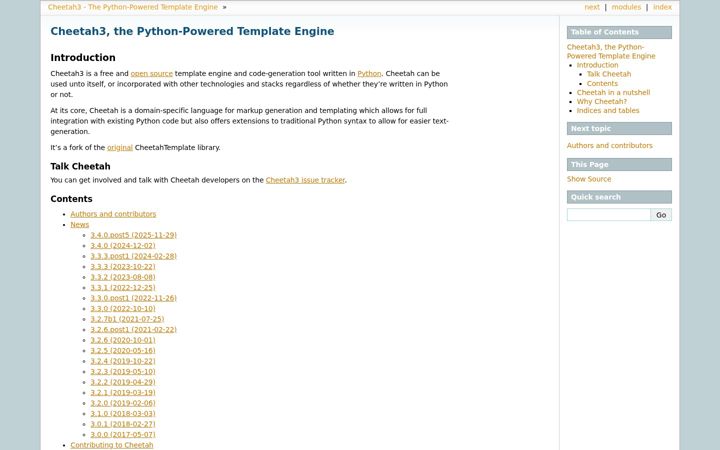
Task: Open the 'News' contents link
Action: click(79, 225)
